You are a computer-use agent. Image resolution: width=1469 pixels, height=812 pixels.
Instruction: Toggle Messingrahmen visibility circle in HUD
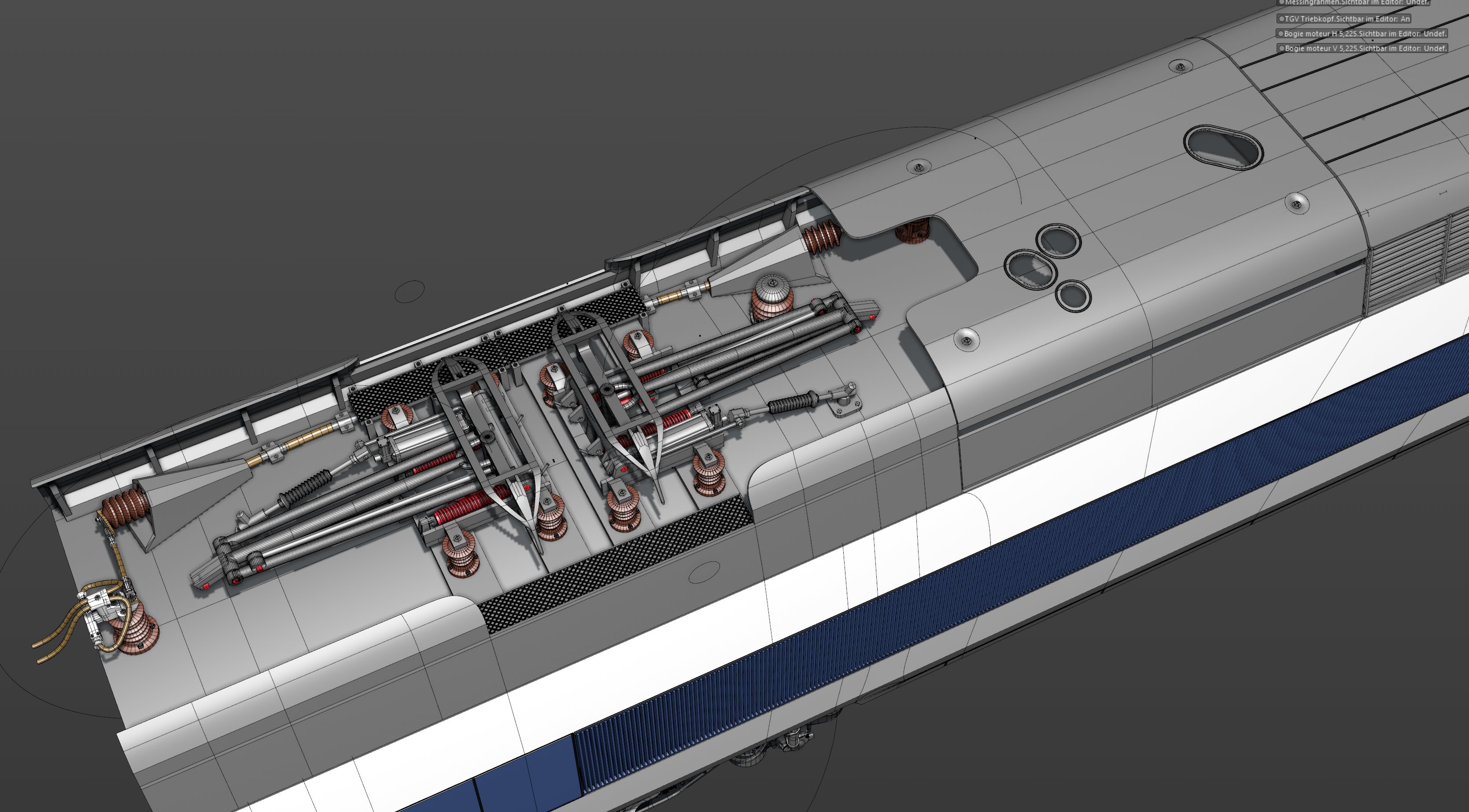(1281, 3)
